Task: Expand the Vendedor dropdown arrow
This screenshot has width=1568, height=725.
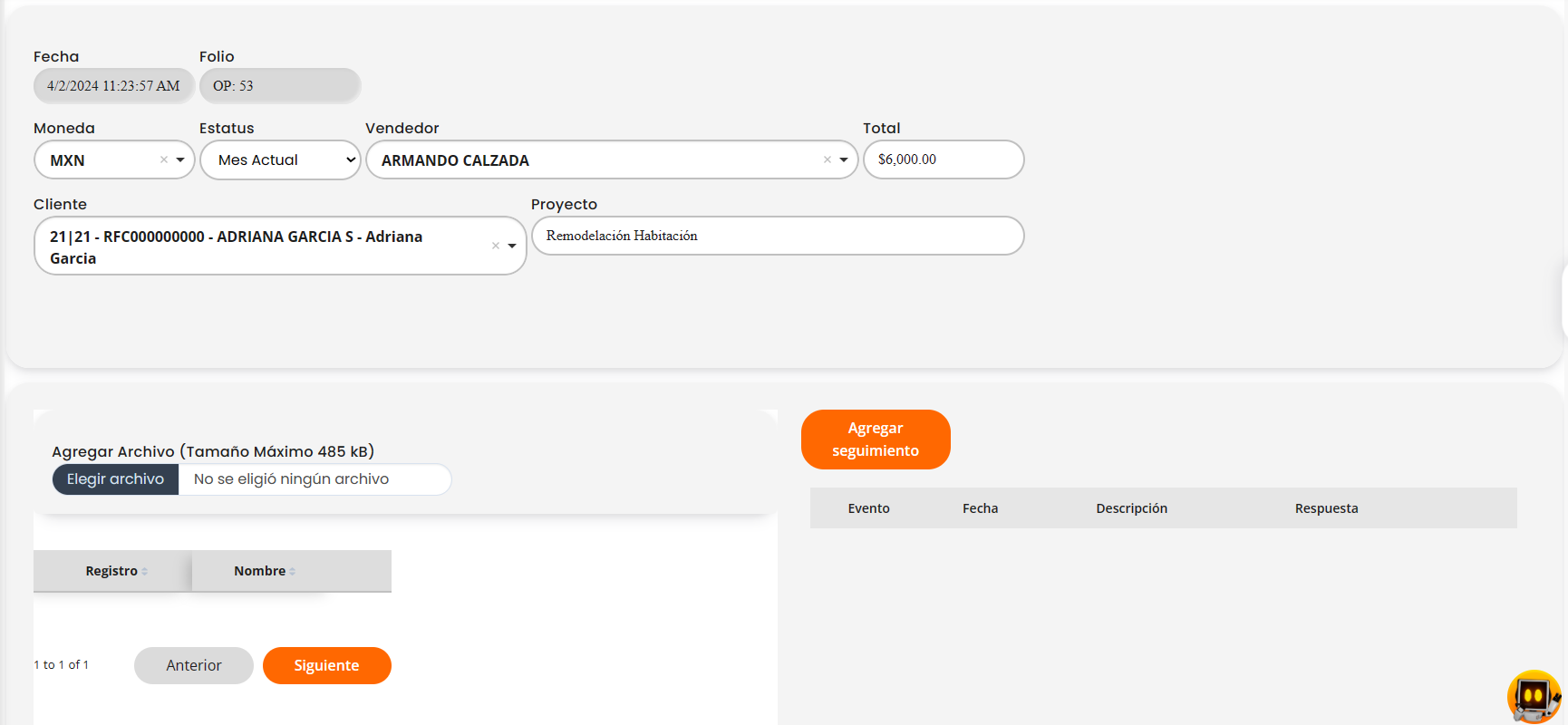Action: (844, 159)
